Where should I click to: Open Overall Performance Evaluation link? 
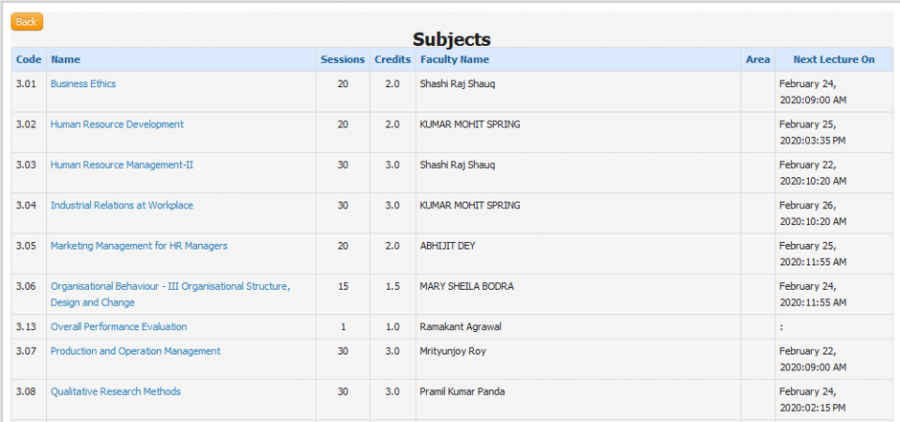119,327
